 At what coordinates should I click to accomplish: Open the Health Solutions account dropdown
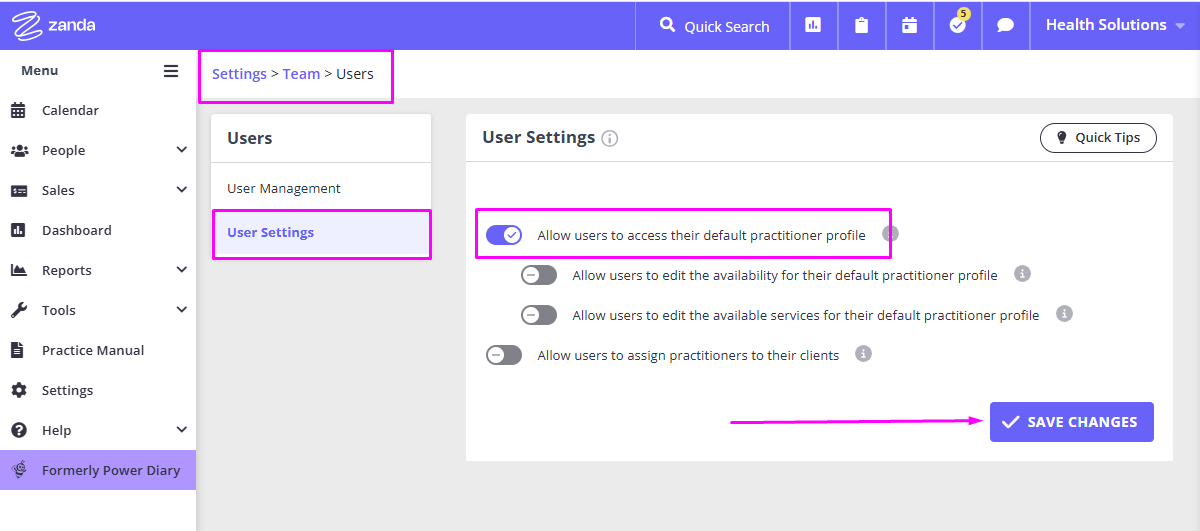[x=1114, y=25]
